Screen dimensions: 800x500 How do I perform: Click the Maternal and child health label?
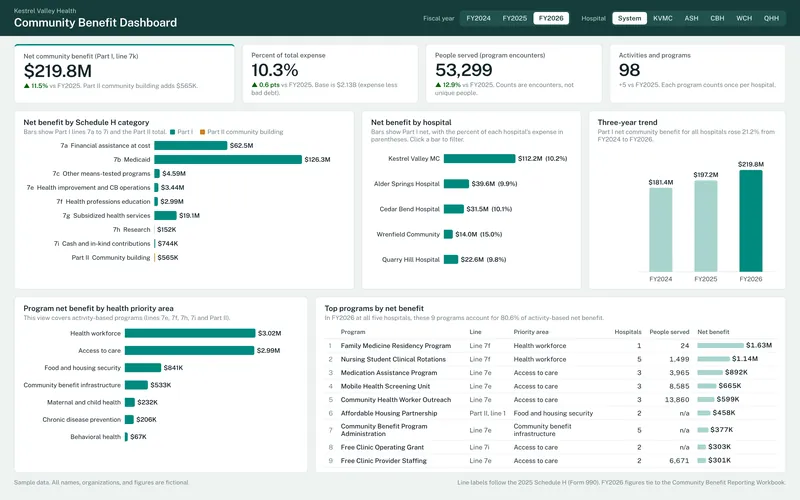coord(84,403)
